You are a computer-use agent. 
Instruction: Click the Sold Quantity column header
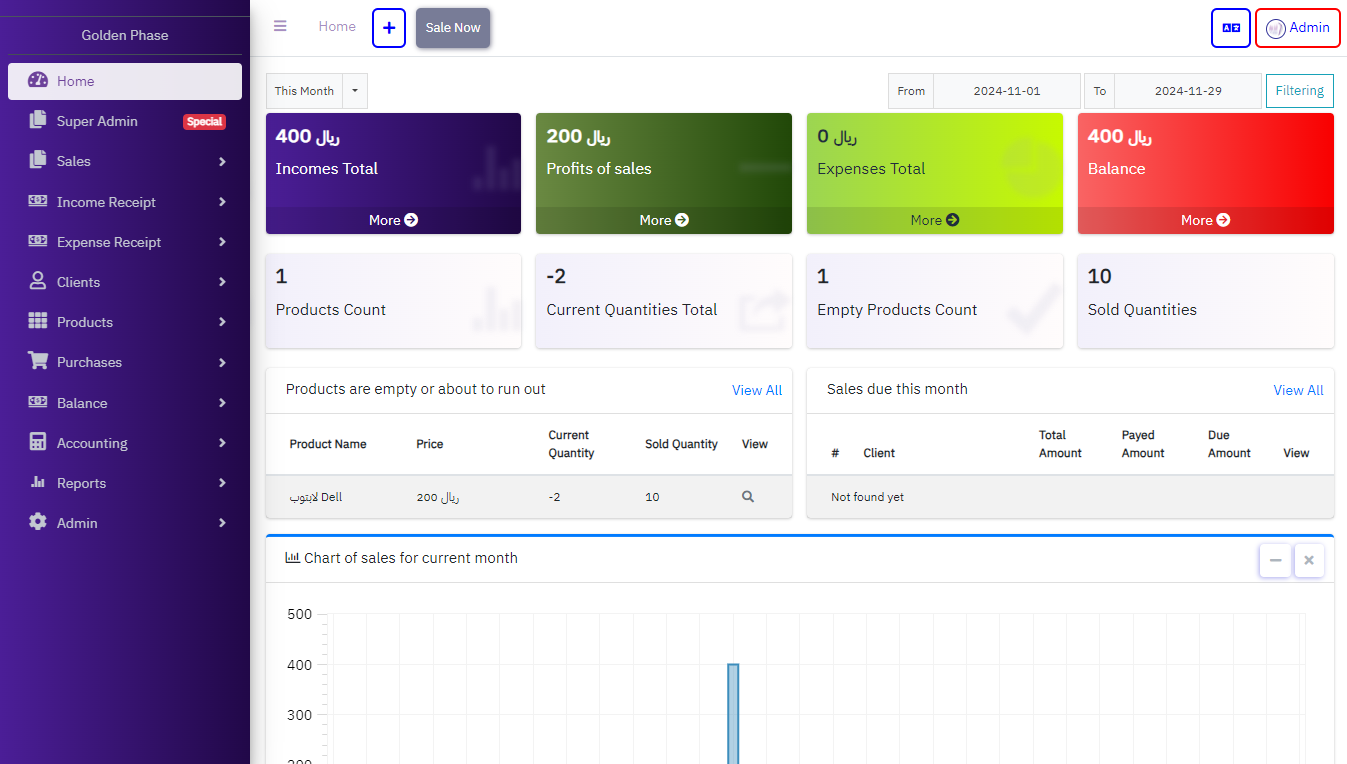[x=681, y=444]
